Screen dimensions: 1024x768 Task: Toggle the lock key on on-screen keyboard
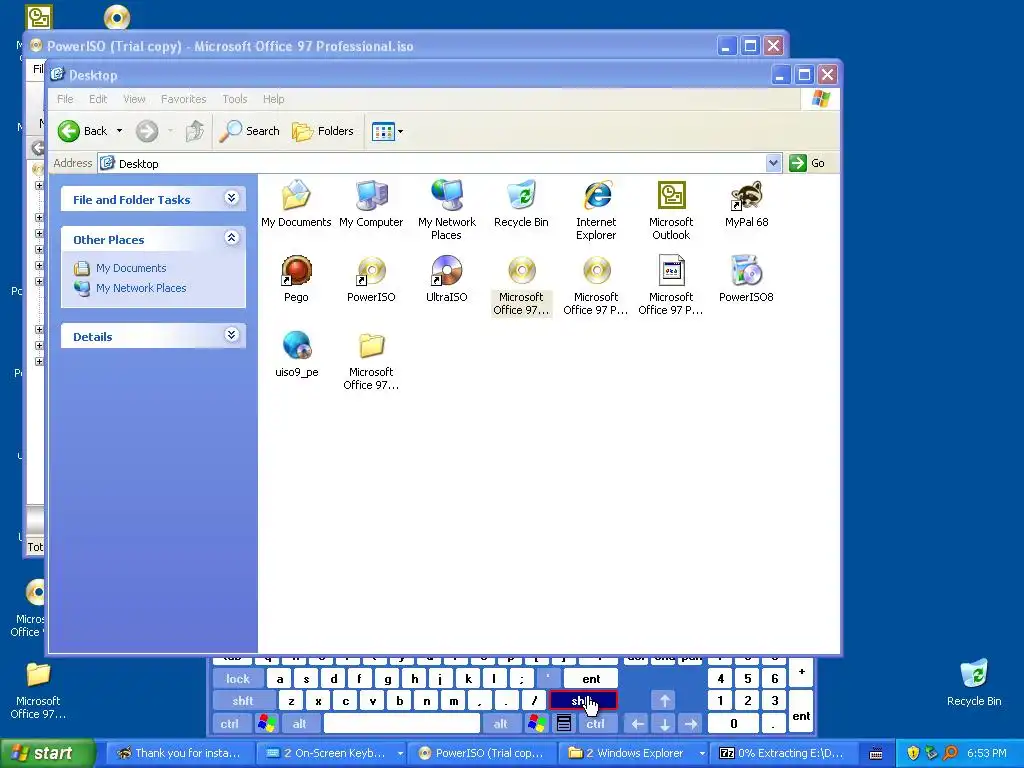(238, 679)
